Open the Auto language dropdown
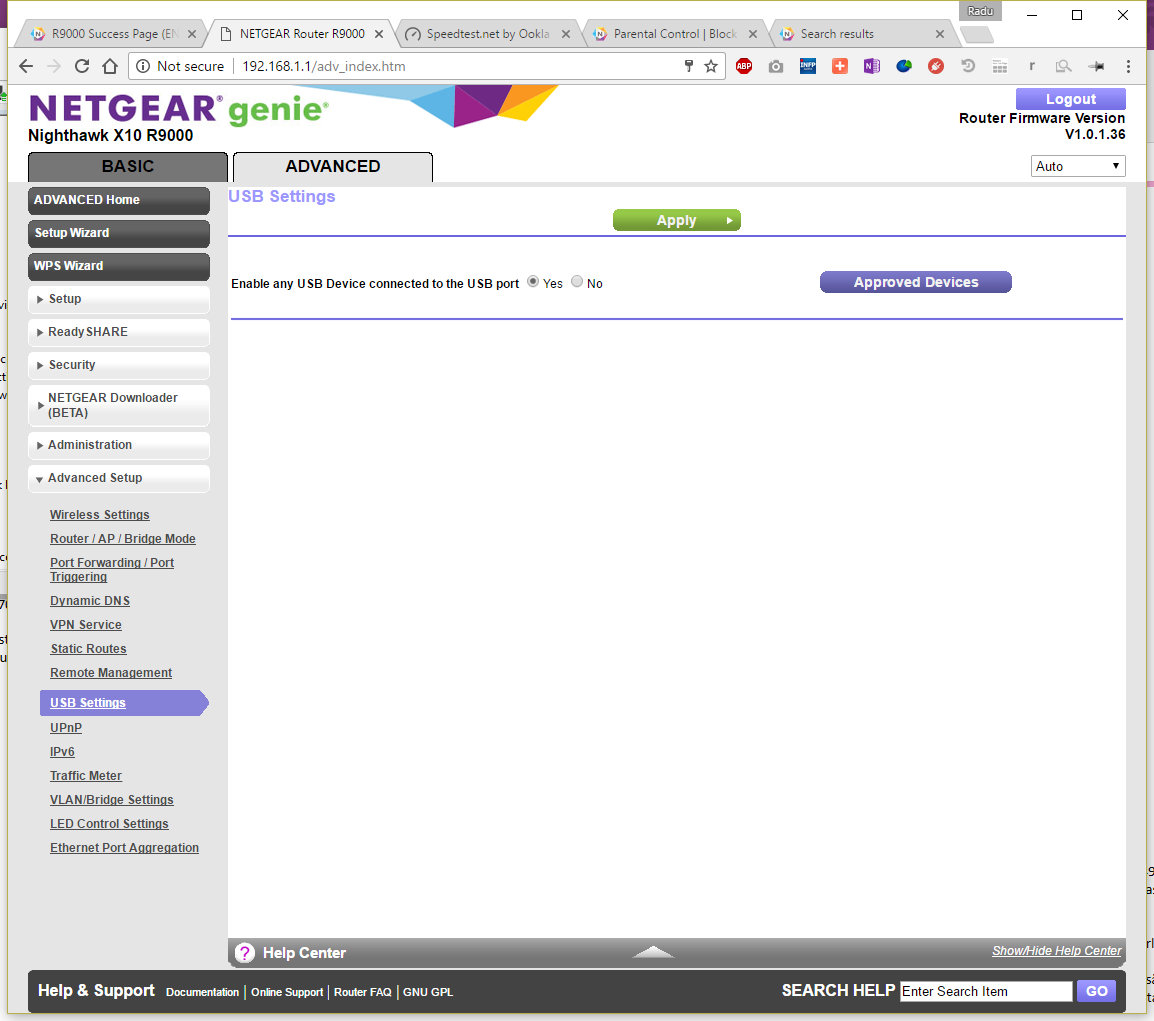1154x1021 pixels. coord(1077,166)
